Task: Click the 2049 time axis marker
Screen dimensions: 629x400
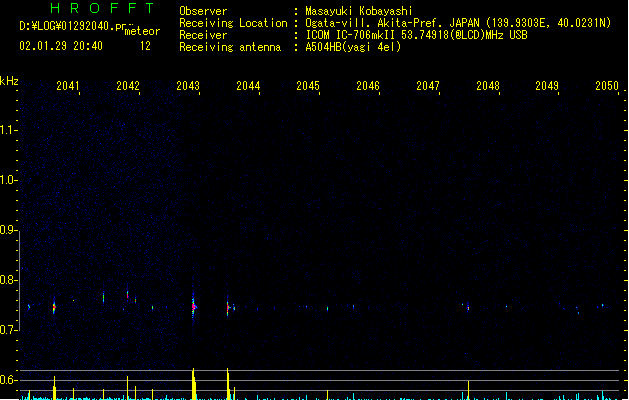Action: (x=547, y=85)
